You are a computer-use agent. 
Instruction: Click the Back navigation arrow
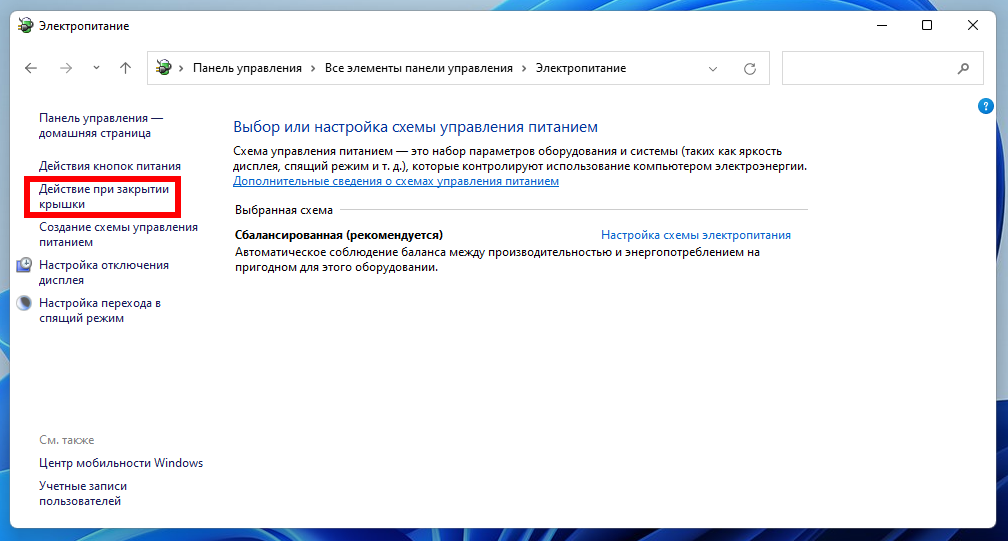tap(31, 69)
